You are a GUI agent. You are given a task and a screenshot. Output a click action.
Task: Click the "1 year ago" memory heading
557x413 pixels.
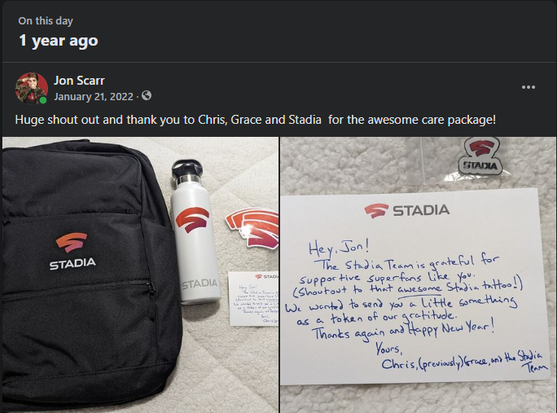click(58, 40)
